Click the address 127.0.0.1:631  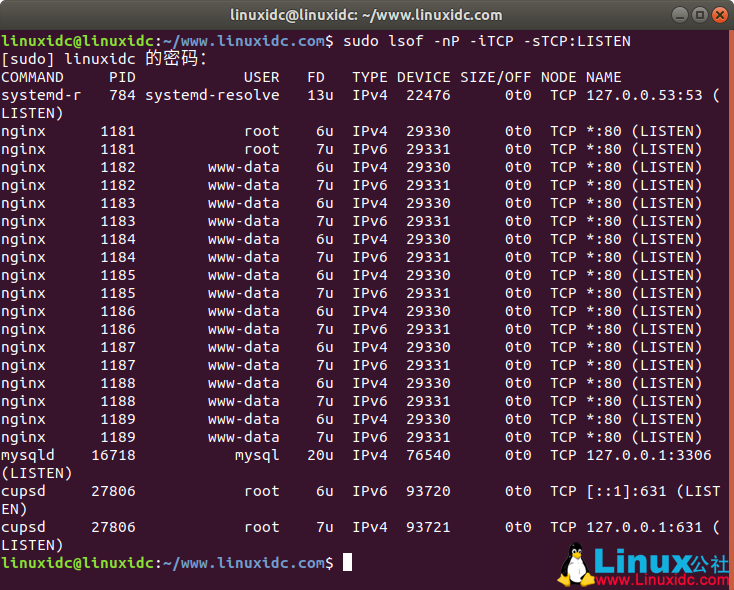tap(644, 527)
